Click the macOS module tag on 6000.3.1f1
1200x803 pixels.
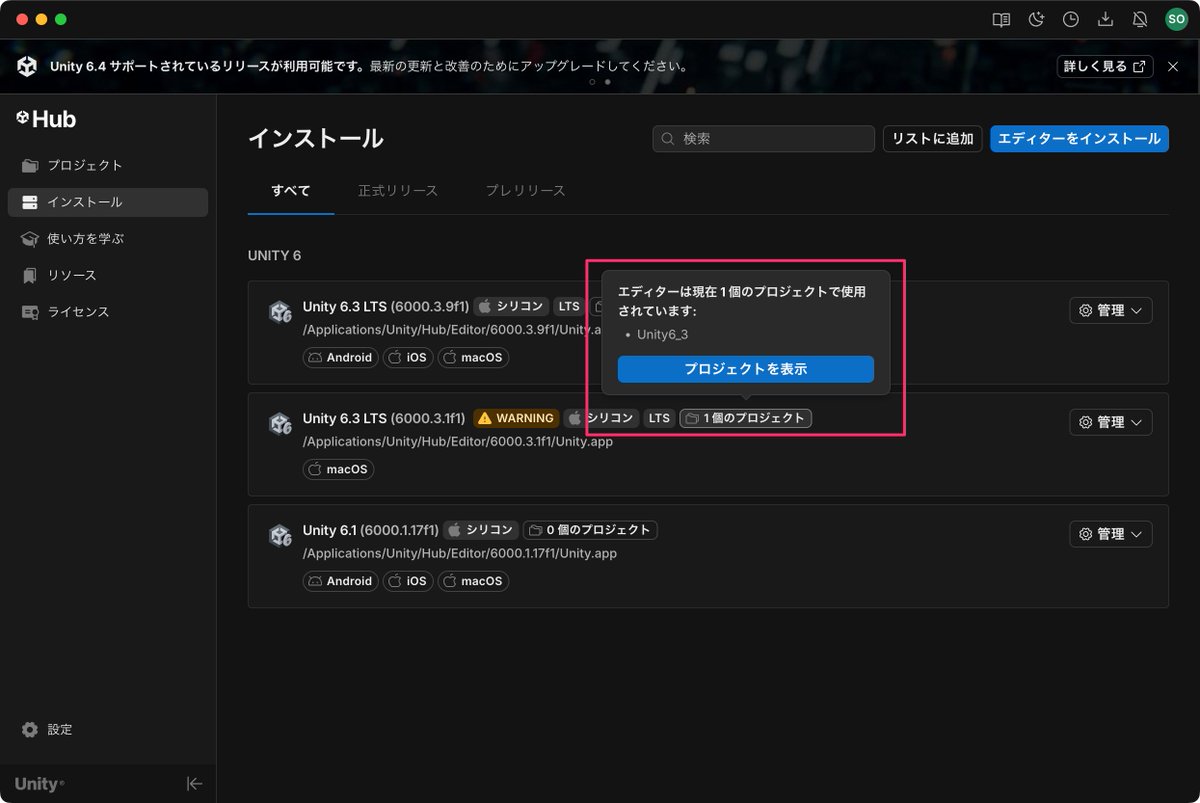pos(338,469)
